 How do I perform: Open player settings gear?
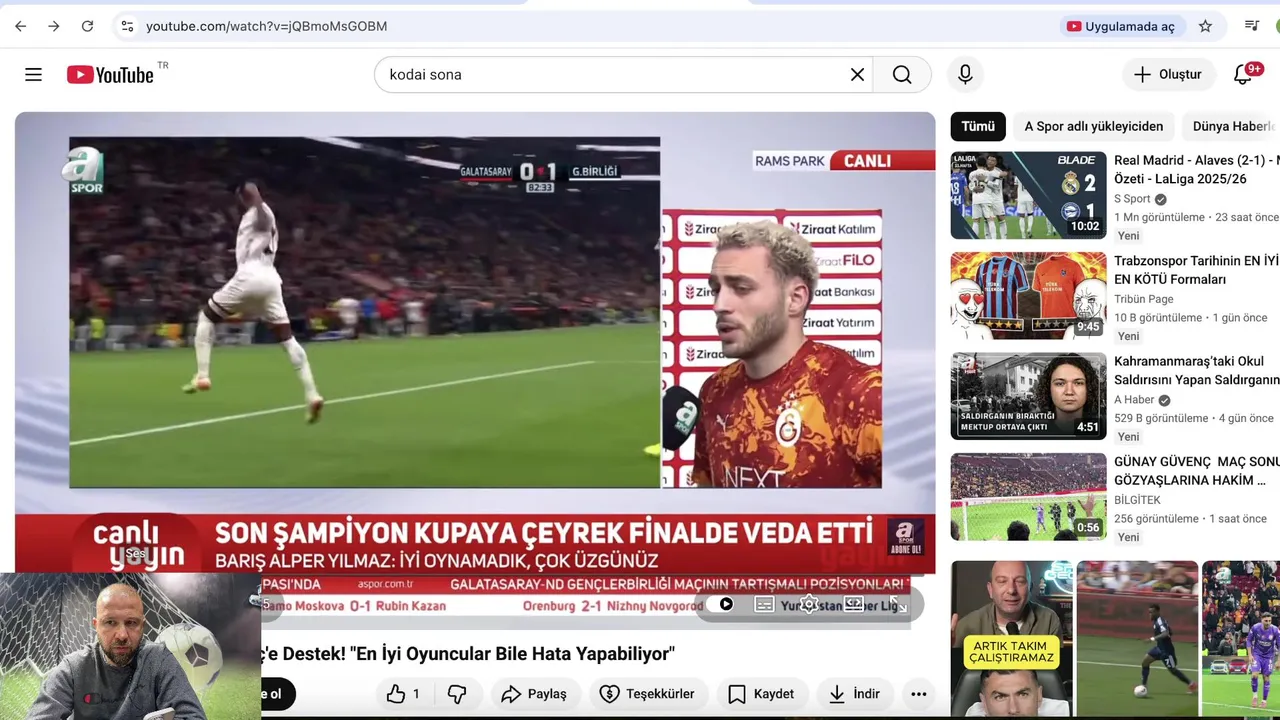coord(809,604)
